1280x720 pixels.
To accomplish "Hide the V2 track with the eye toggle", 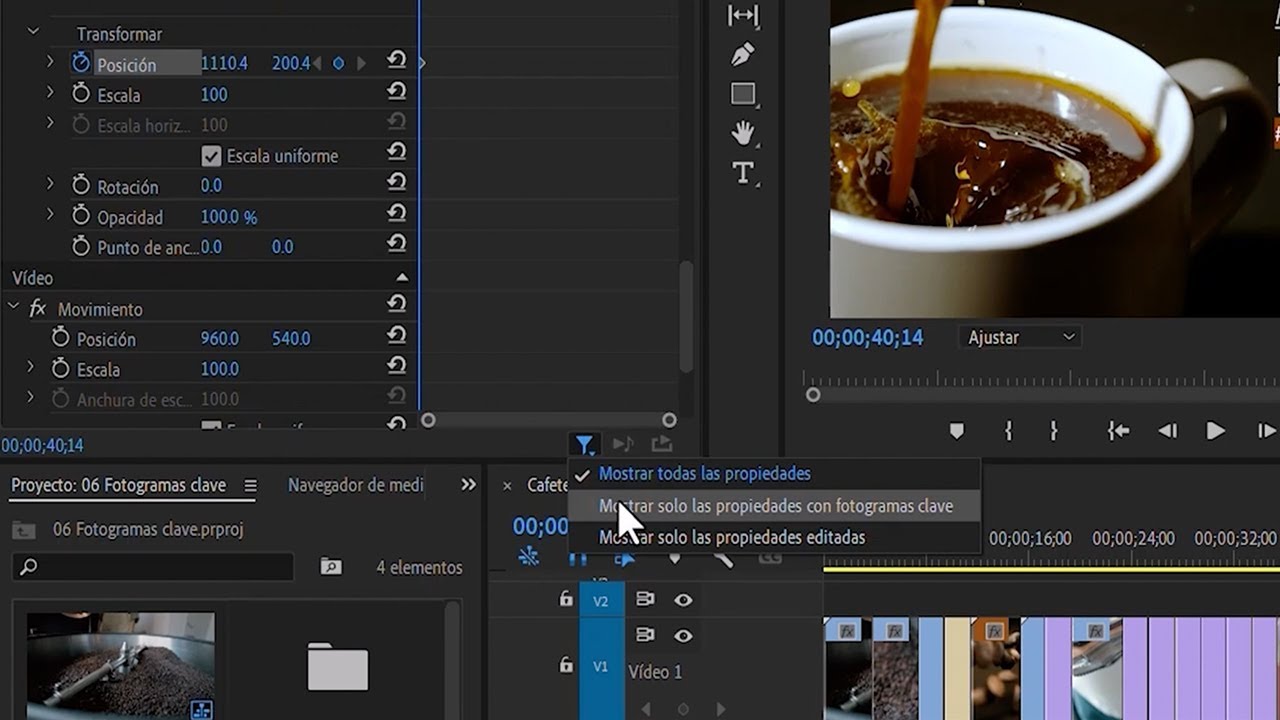I will 684,600.
